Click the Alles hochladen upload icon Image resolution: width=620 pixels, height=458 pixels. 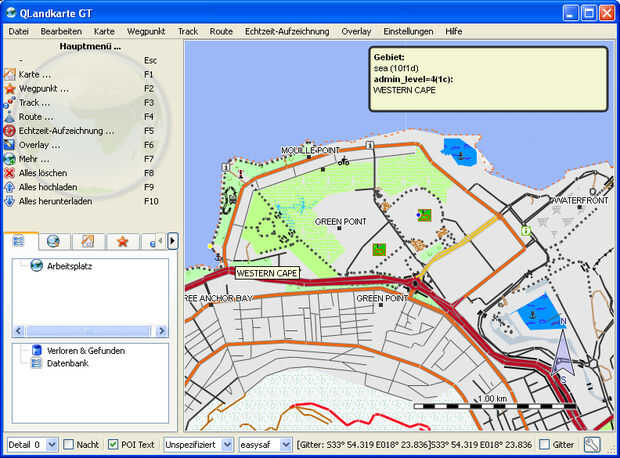pos(9,187)
